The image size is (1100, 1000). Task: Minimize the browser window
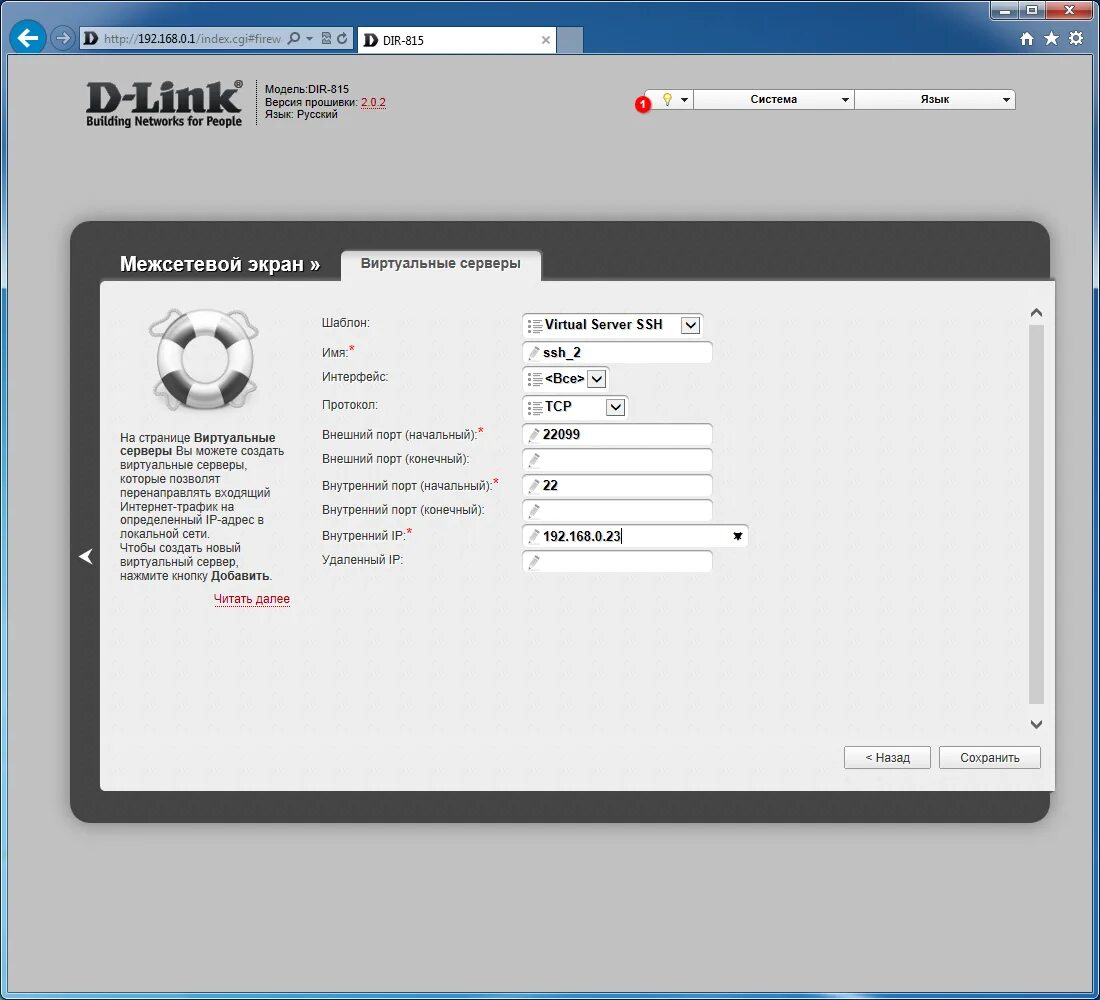[1005, 11]
